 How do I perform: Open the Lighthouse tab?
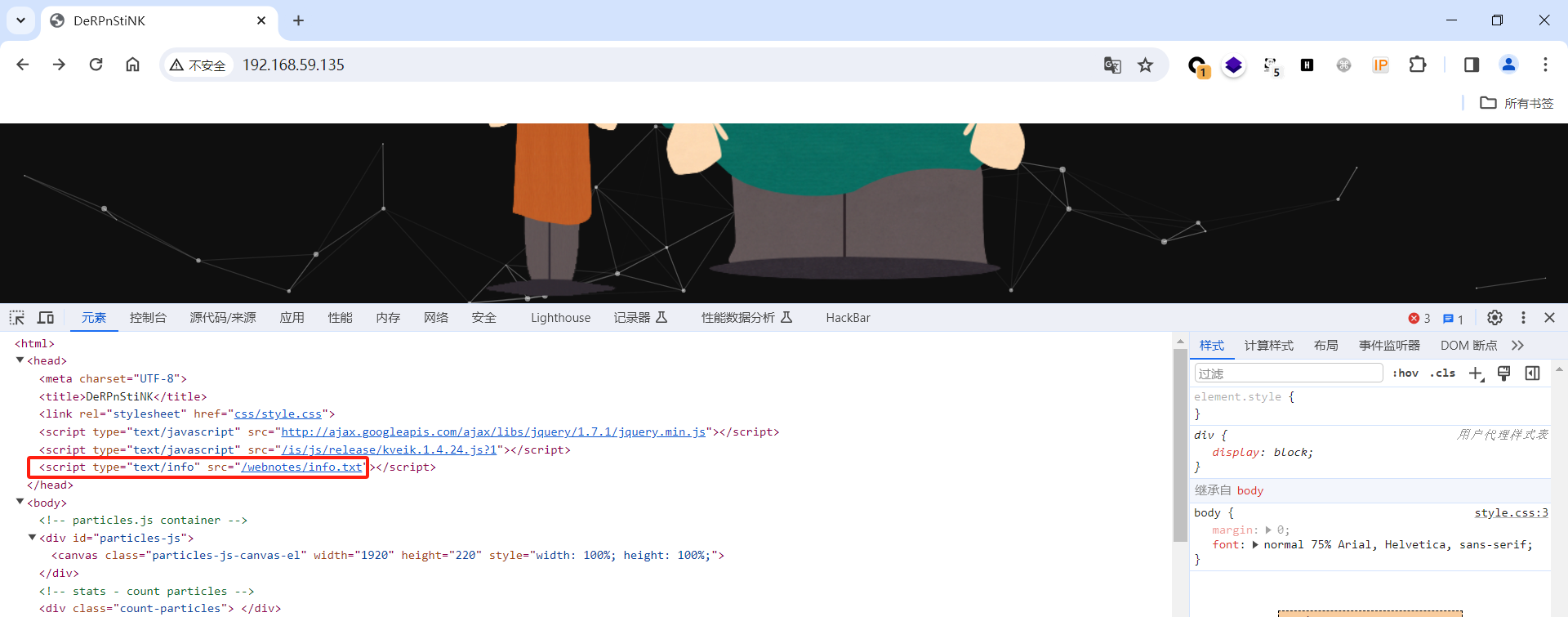[x=560, y=318]
